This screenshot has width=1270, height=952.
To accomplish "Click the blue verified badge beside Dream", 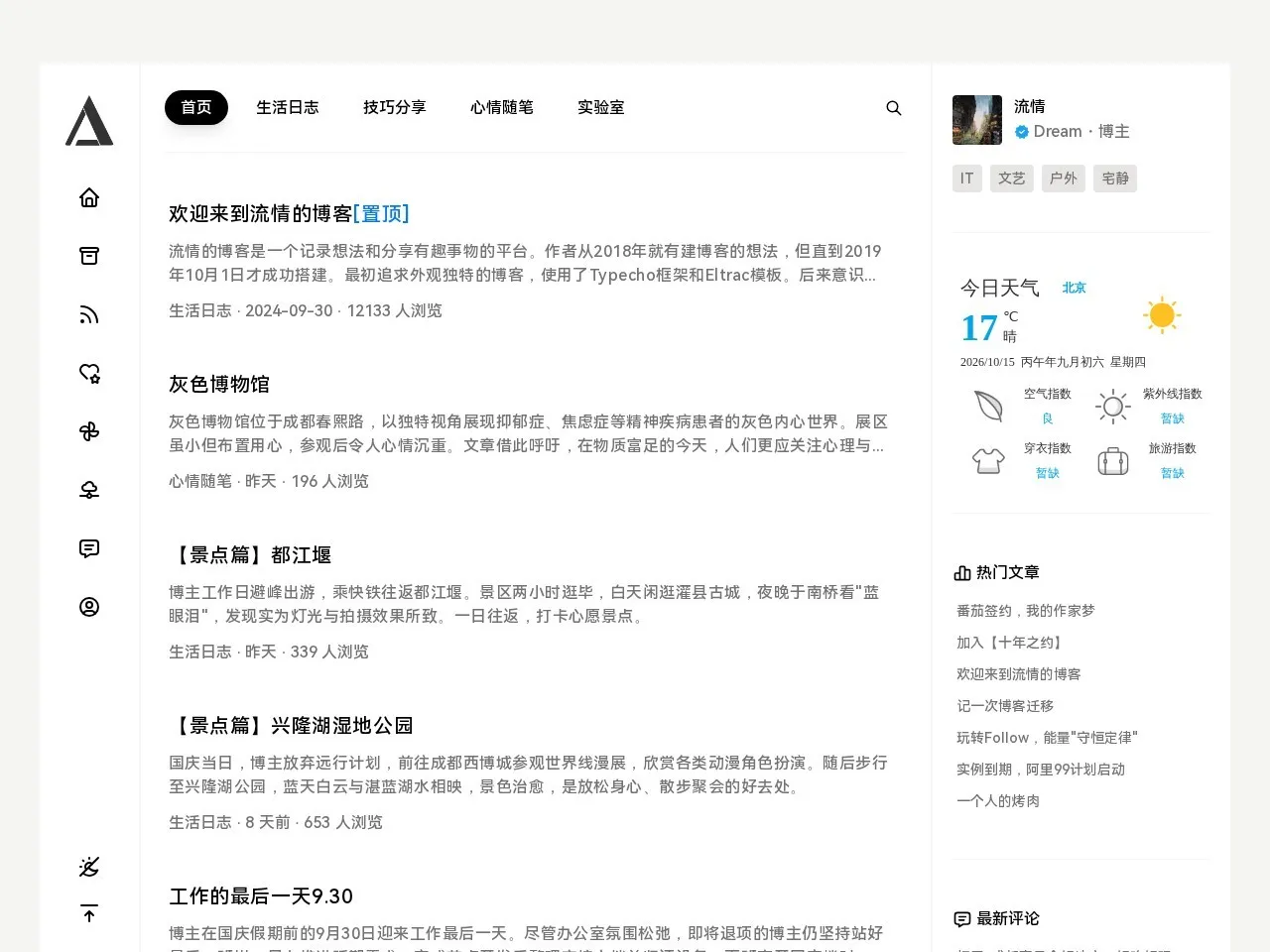I will (x=1022, y=132).
